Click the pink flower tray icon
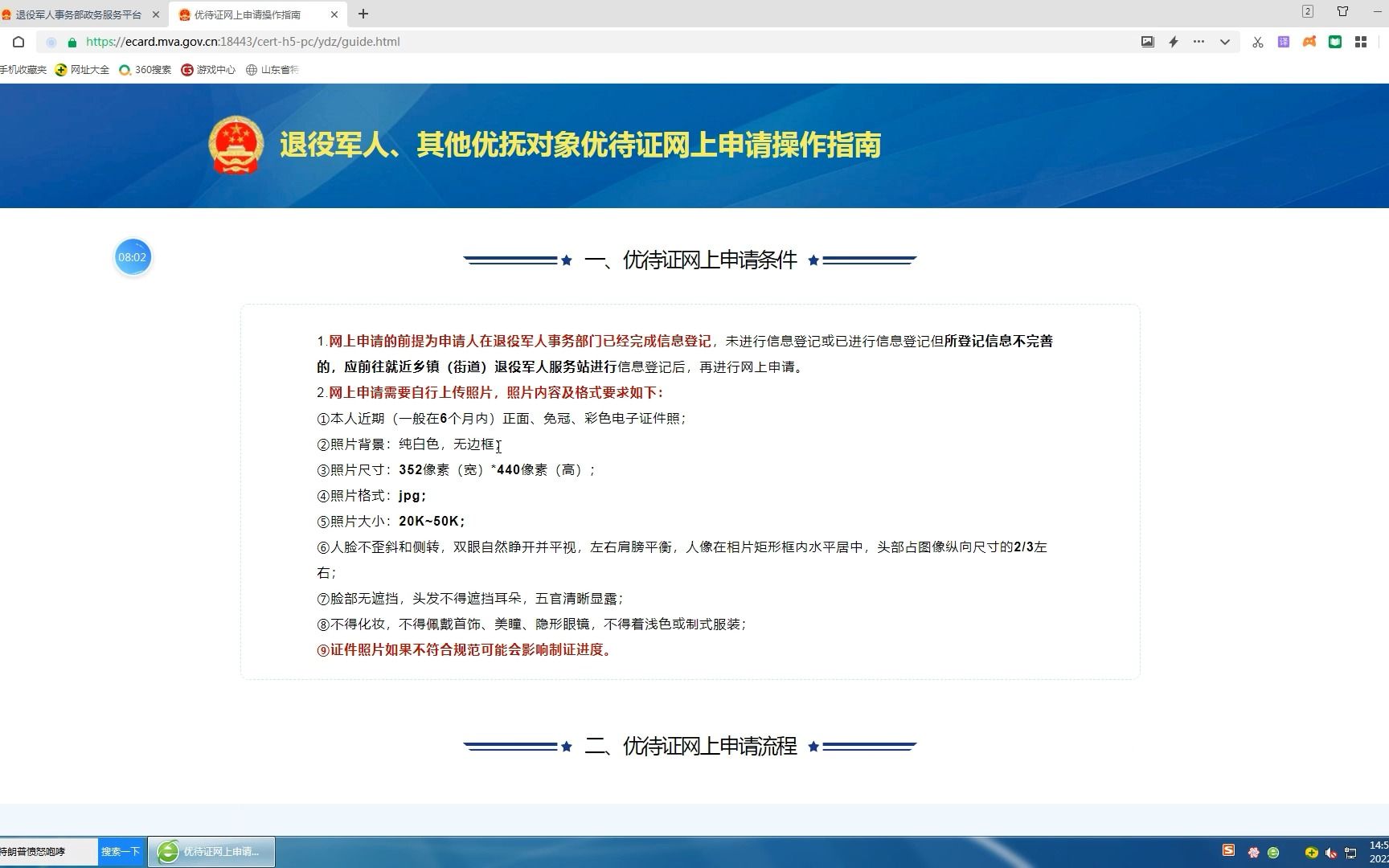This screenshot has height=868, width=1389. pos(1253,853)
